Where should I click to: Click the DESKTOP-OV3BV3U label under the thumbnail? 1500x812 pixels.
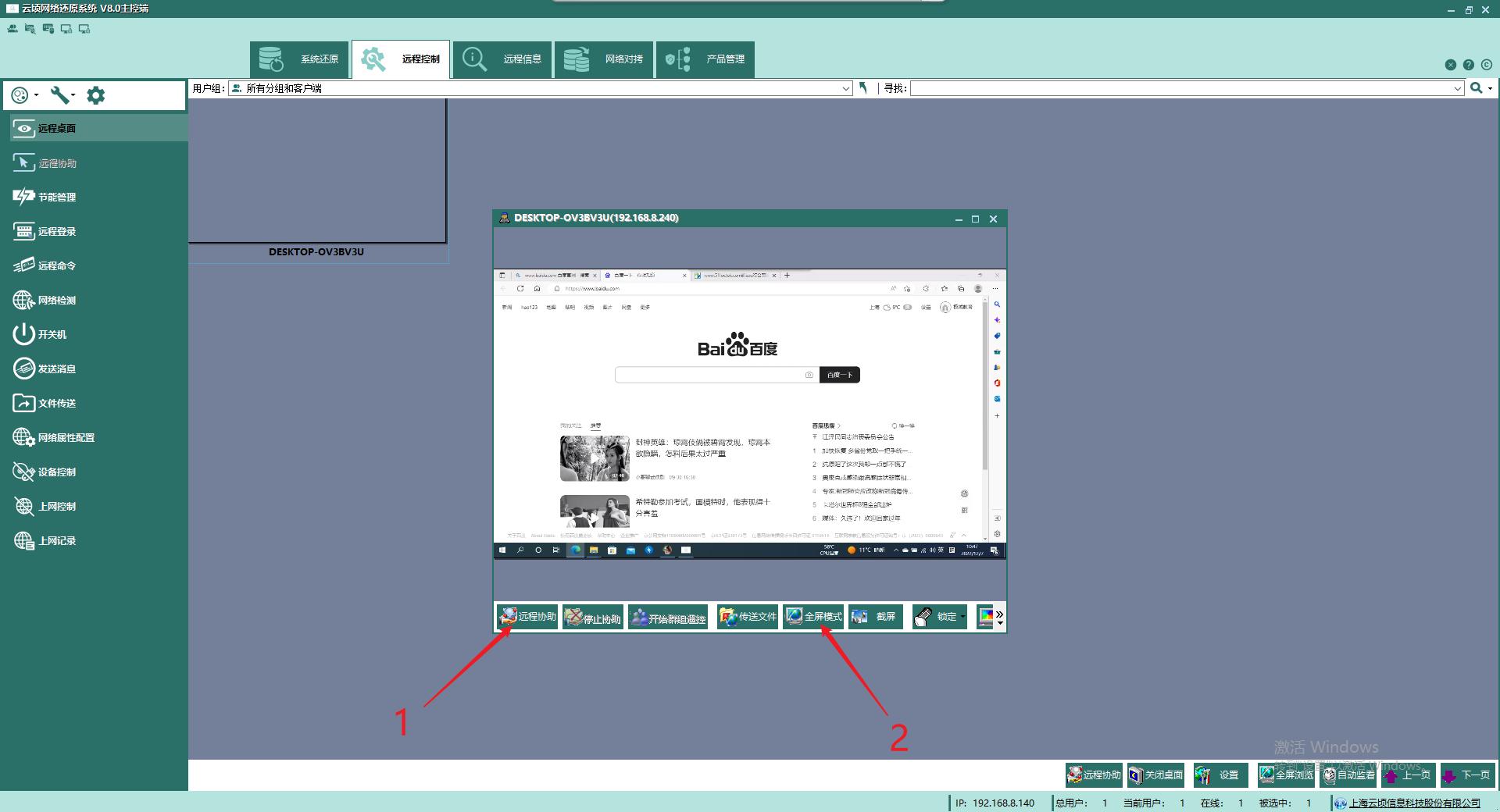coord(316,252)
